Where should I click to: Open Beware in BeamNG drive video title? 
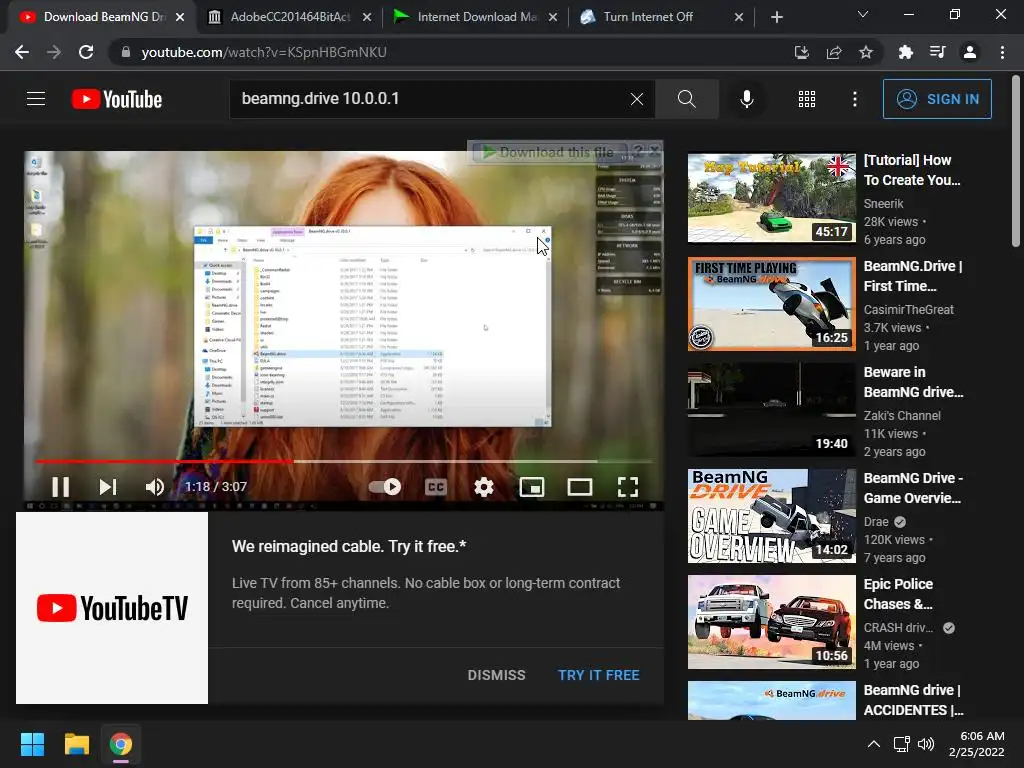coord(913,382)
